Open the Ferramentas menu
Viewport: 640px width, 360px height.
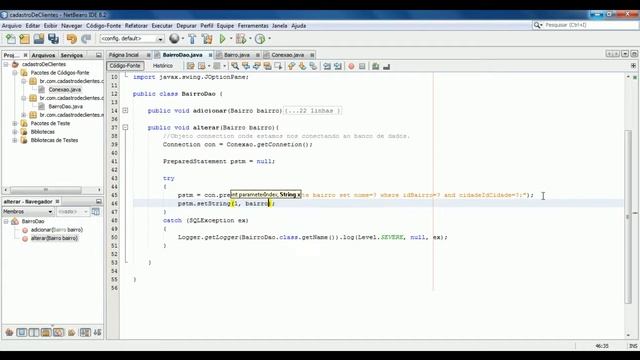tap(253, 26)
